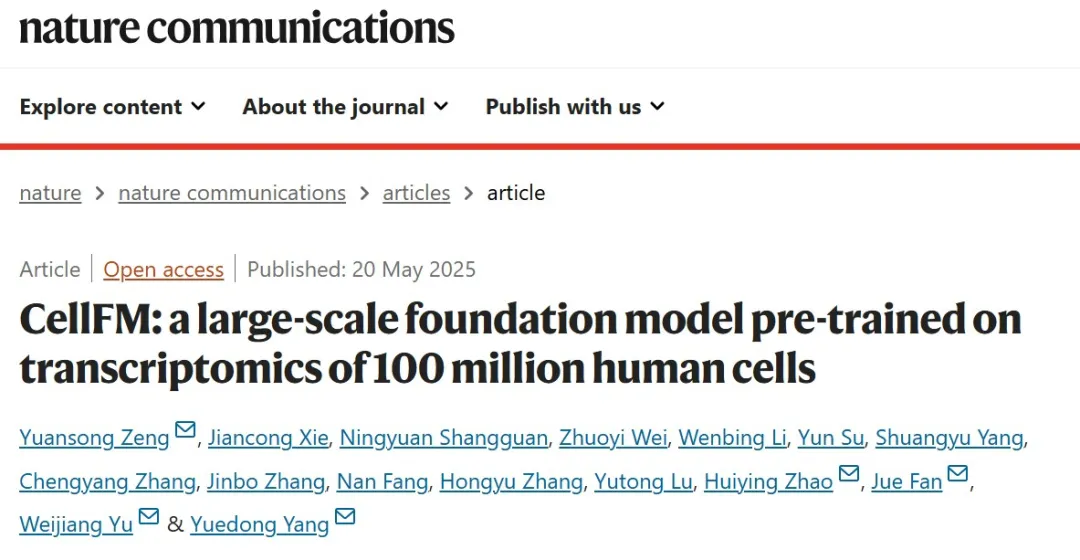Image resolution: width=1080 pixels, height=560 pixels.
Task: Navigate to articles breadcrumb
Action: [416, 193]
